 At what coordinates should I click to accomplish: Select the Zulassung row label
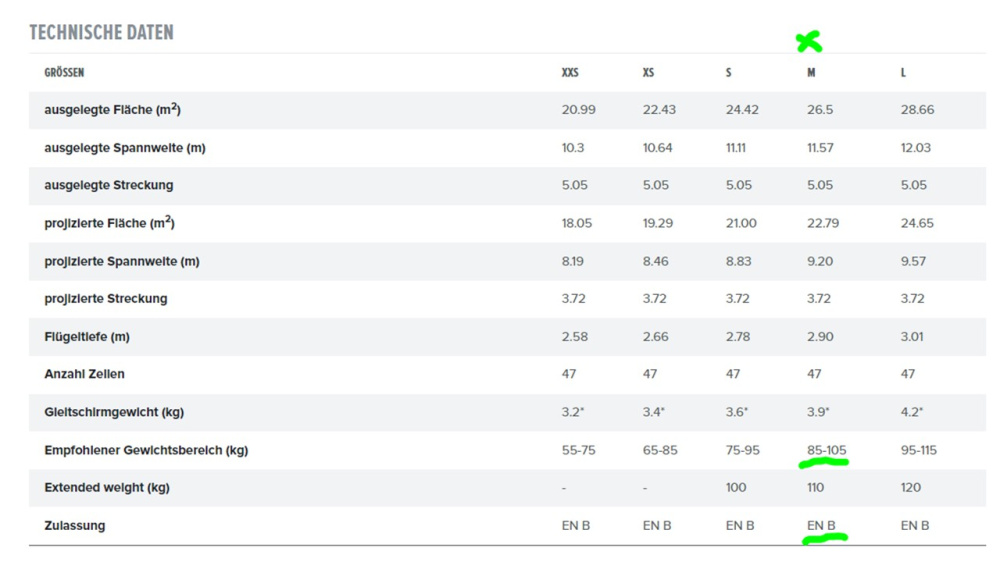click(x=75, y=526)
